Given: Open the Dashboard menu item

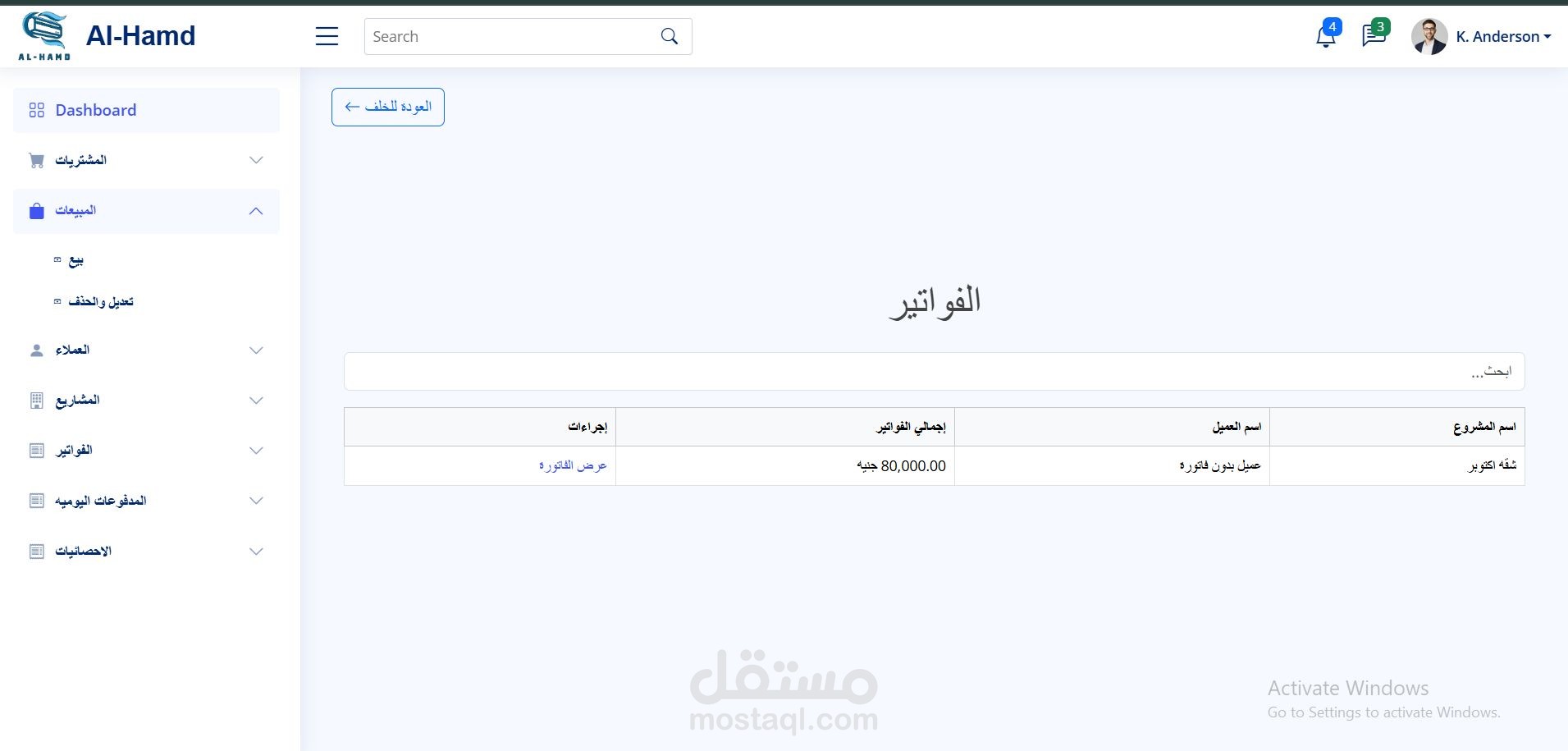Looking at the screenshot, I should click(x=146, y=110).
